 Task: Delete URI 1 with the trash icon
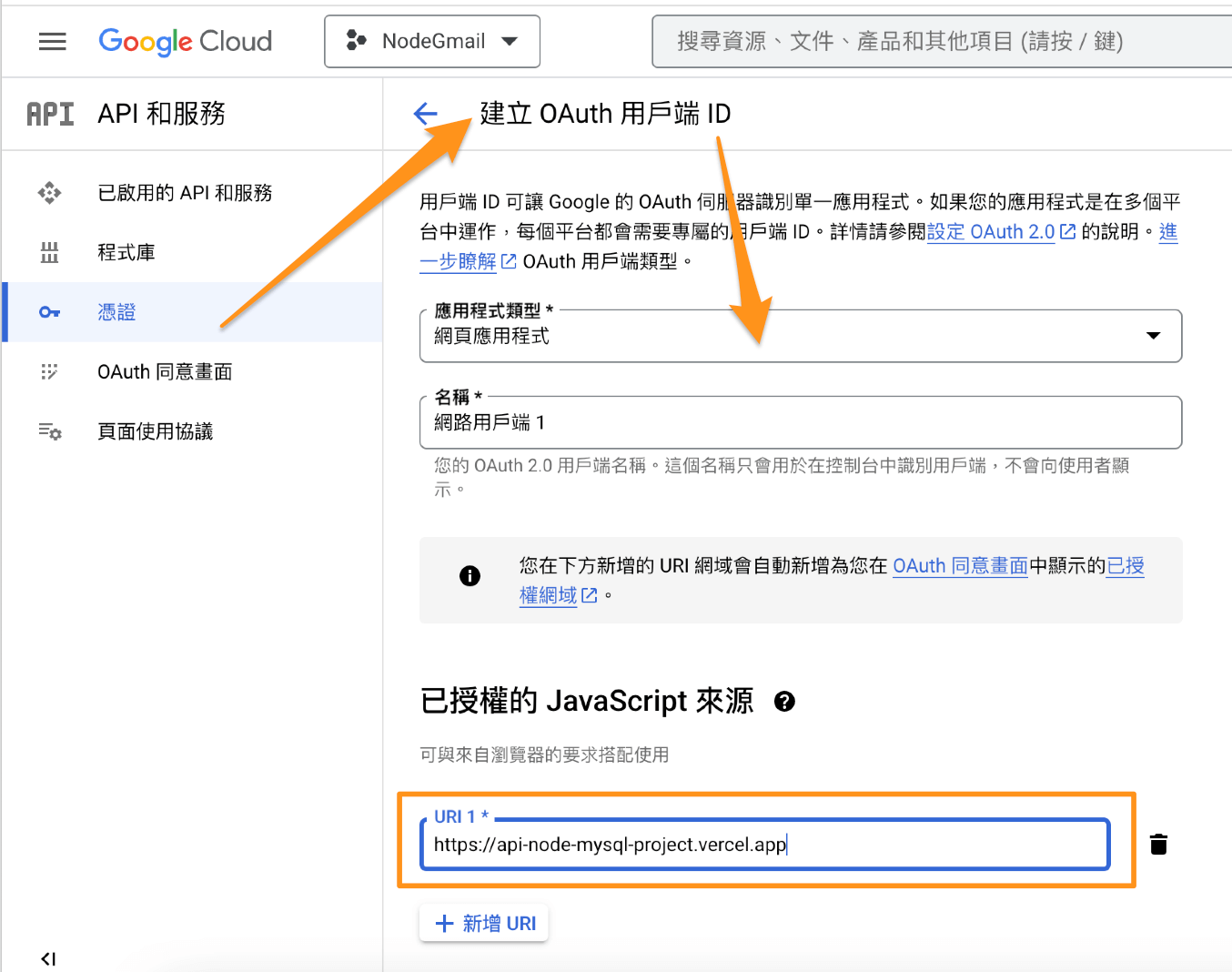point(1158,845)
